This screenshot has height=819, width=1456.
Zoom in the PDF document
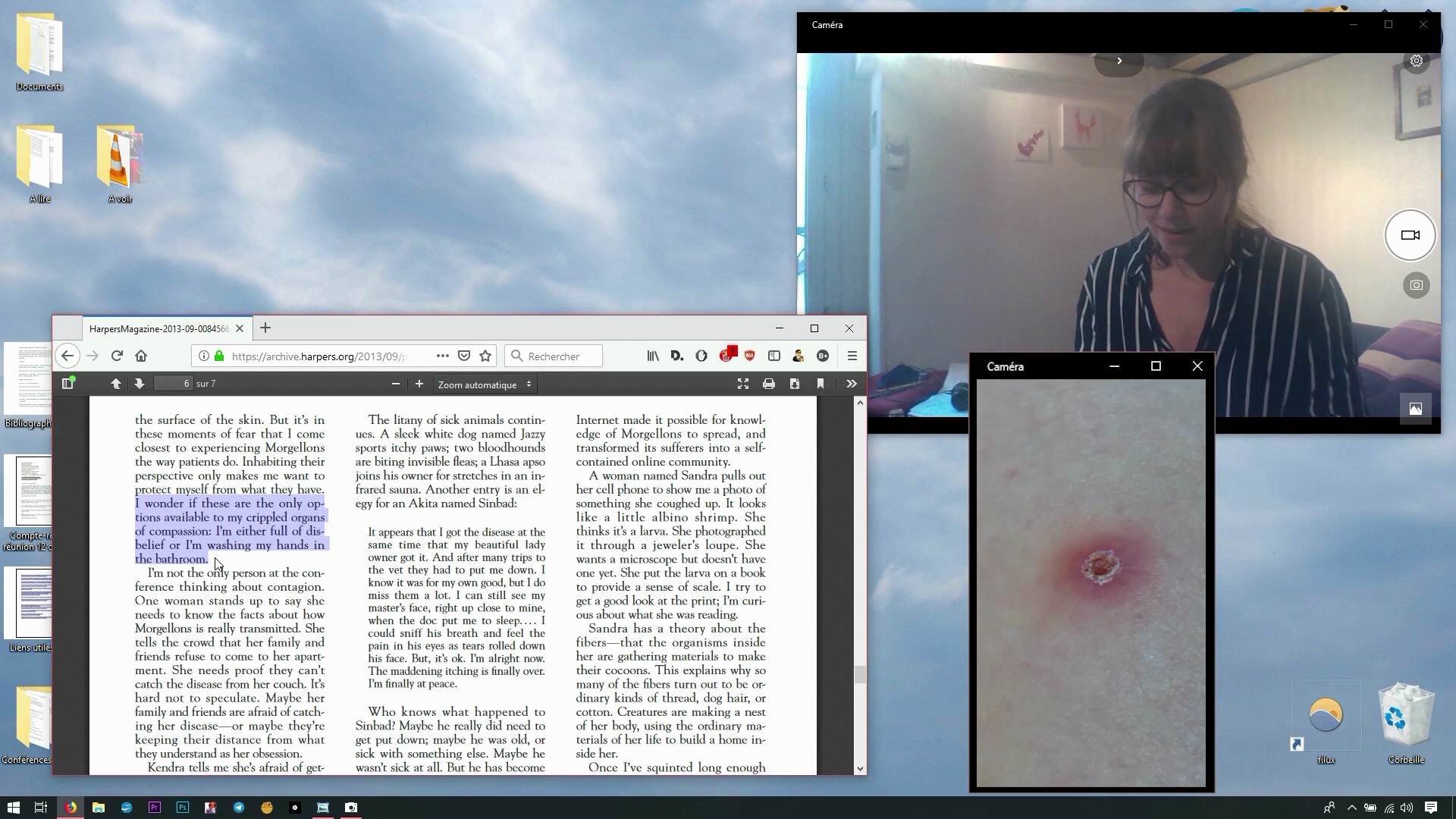coord(419,384)
